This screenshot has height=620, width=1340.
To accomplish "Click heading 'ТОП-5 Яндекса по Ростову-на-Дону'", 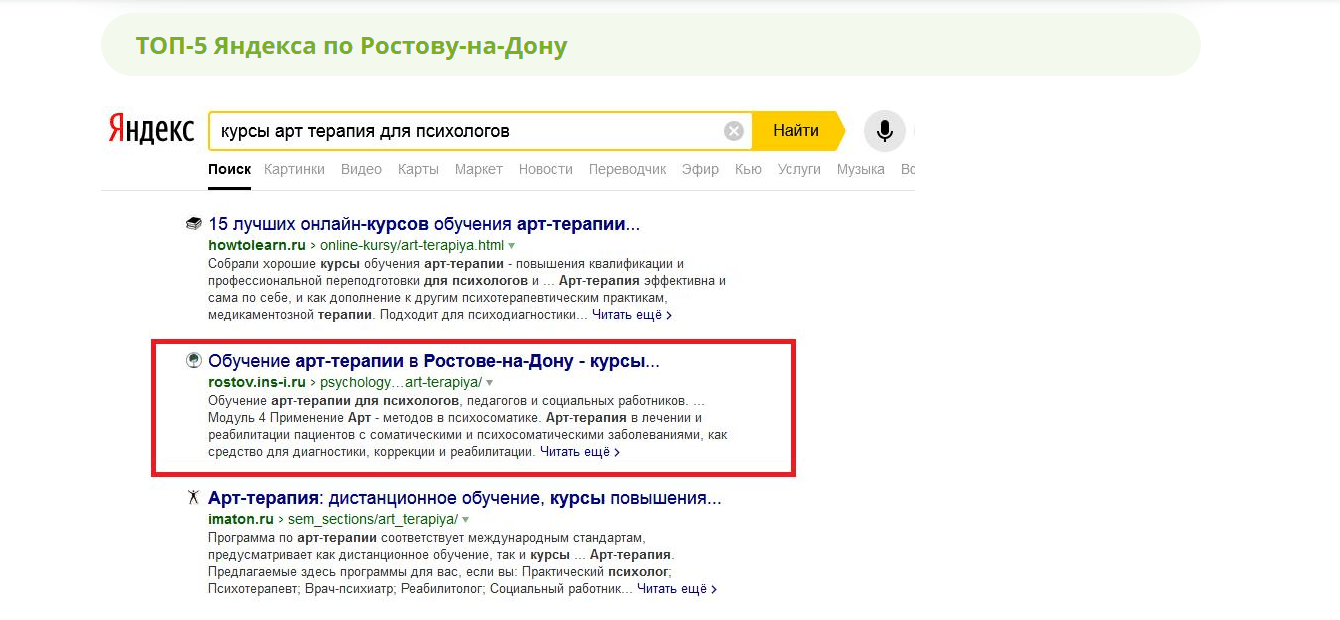I will 351,45.
